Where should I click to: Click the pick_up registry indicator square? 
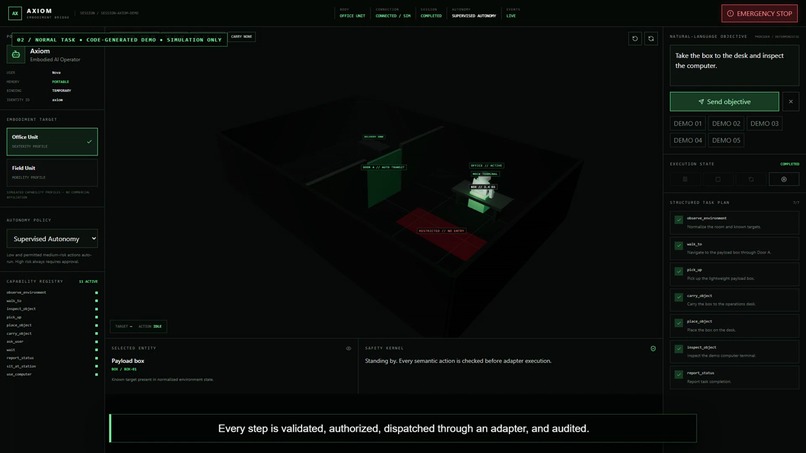pyautogui.click(x=96, y=317)
